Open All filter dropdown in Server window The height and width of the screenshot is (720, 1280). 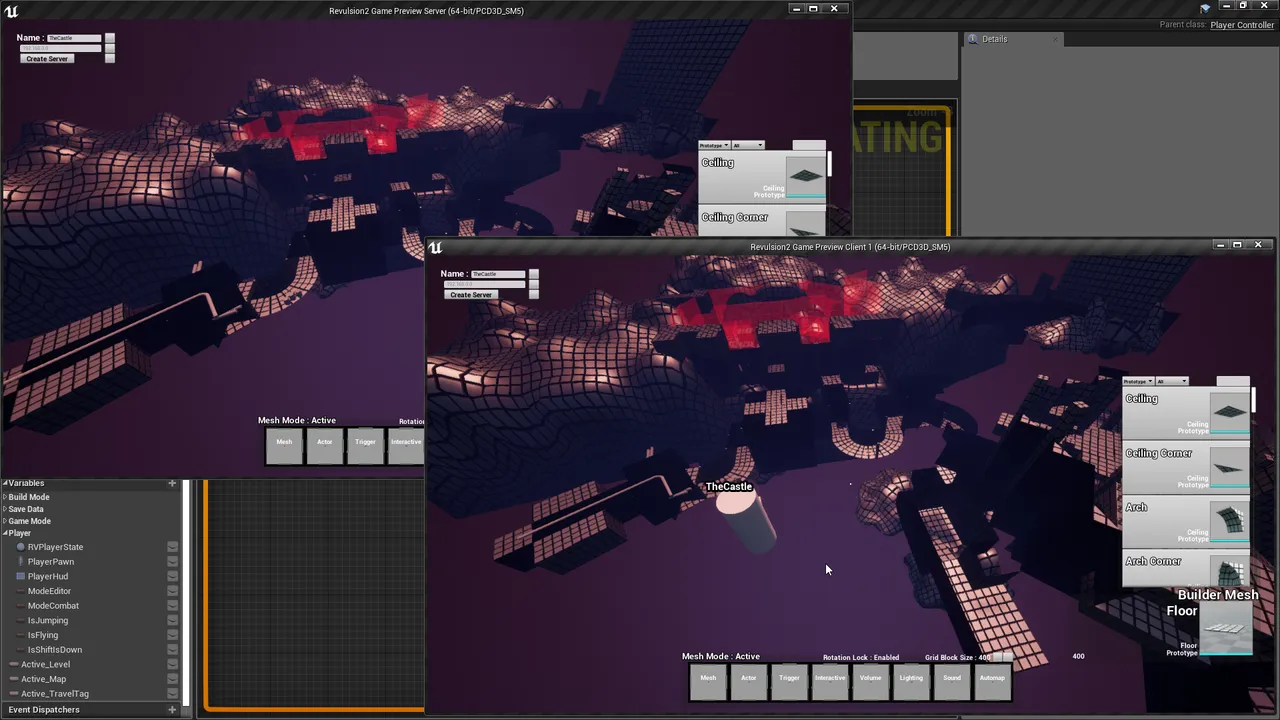pyautogui.click(x=748, y=145)
